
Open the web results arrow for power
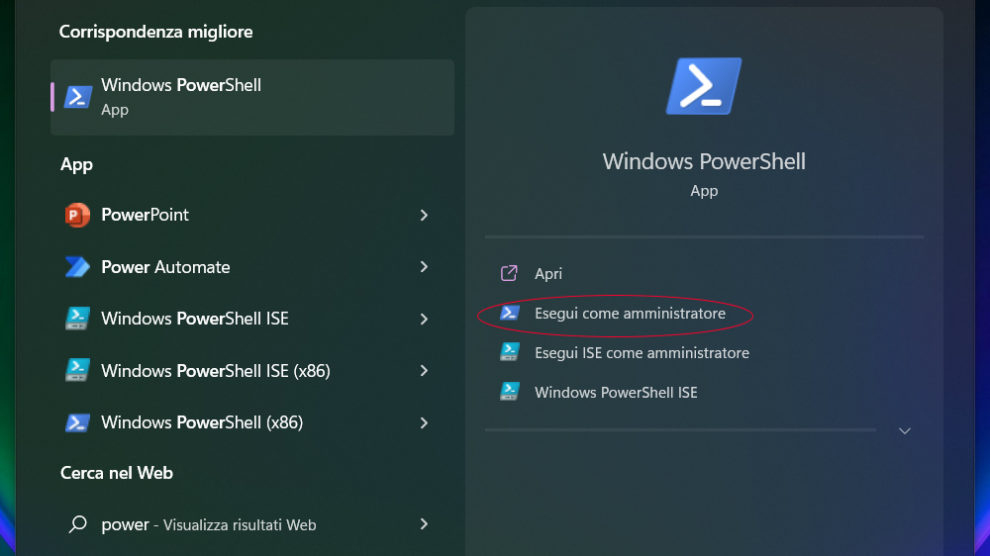coord(424,525)
